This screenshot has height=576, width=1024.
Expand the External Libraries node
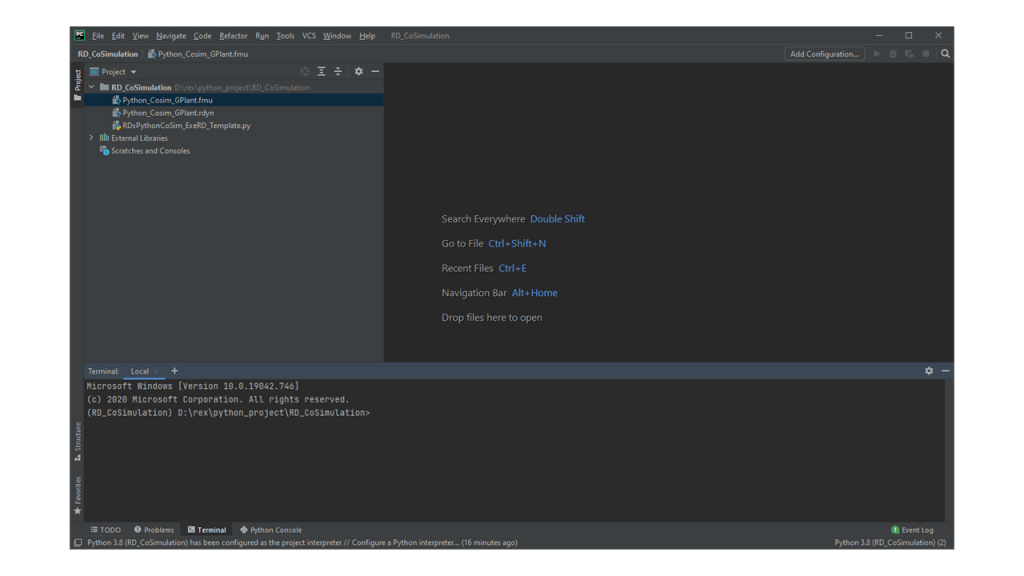click(90, 136)
